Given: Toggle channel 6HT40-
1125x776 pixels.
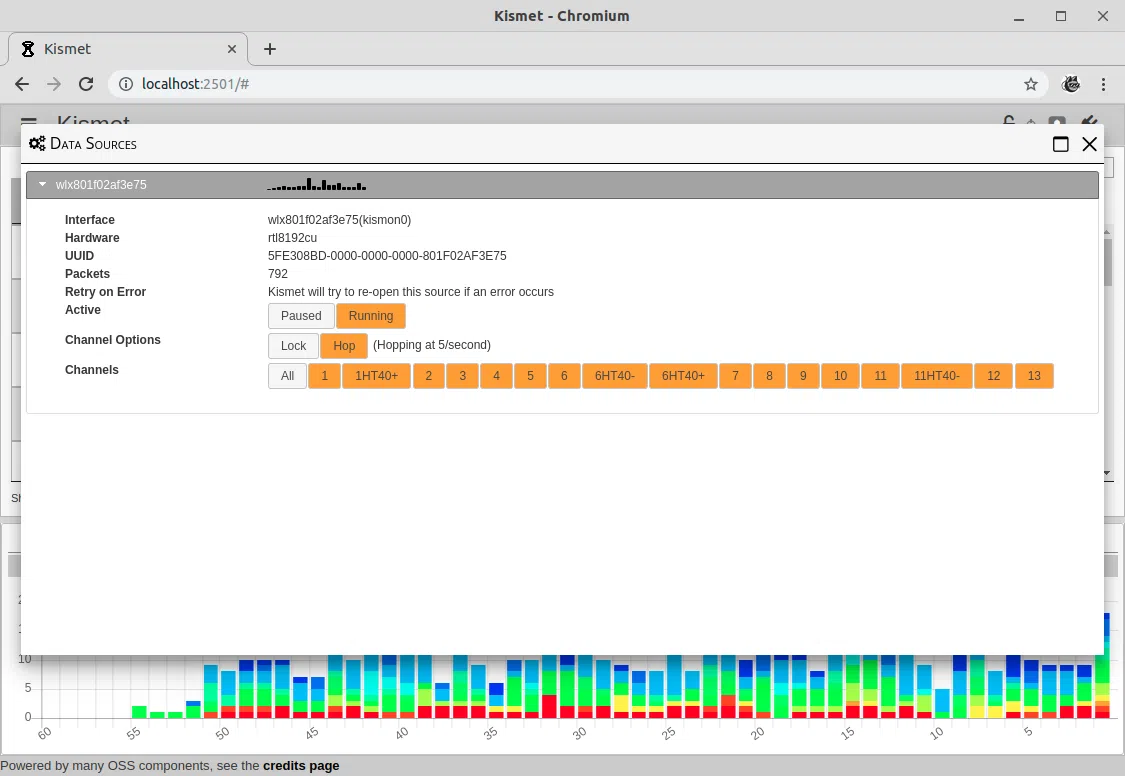Looking at the screenshot, I should pos(615,376).
